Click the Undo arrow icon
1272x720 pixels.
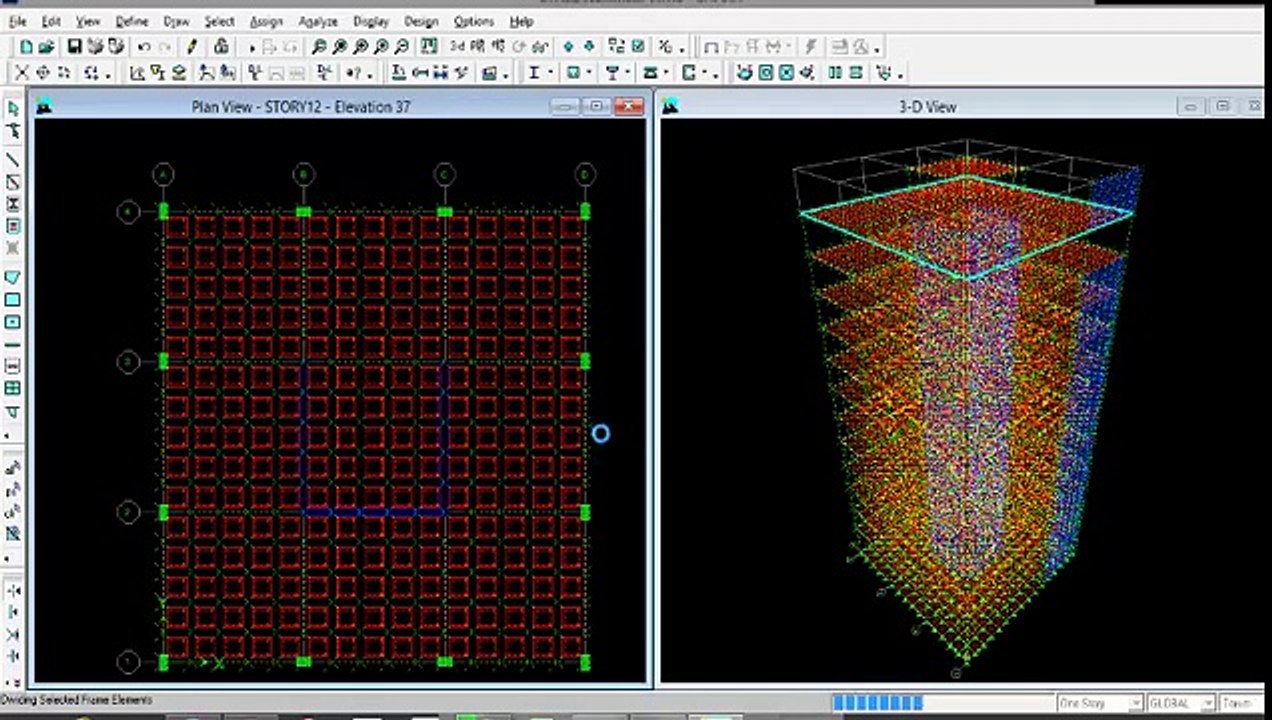pyautogui.click(x=144, y=47)
